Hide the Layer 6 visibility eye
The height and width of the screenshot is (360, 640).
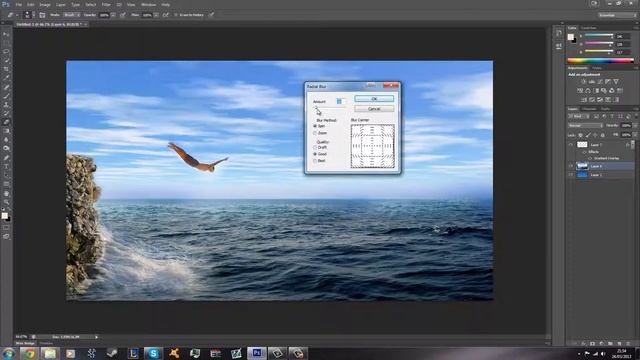coord(571,166)
